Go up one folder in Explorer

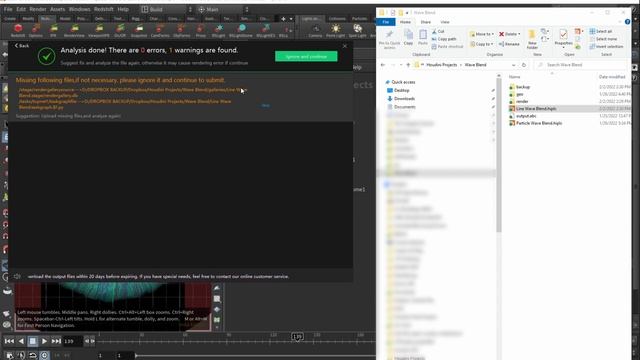pyautogui.click(x=408, y=65)
